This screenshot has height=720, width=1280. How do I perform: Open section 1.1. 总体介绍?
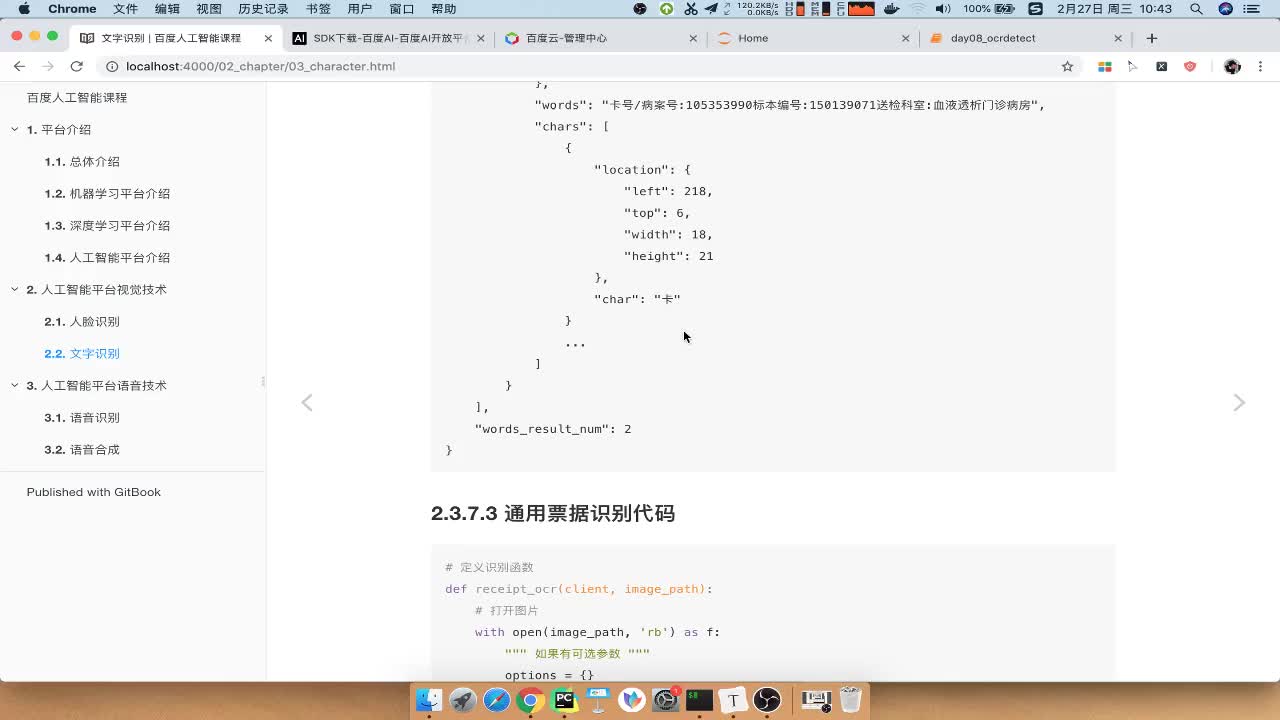click(82, 162)
